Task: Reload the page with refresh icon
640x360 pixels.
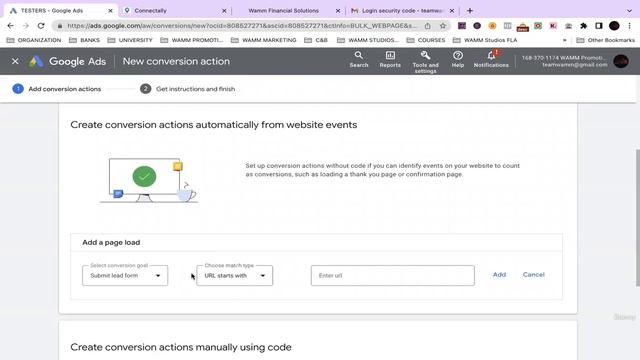Action: tap(41, 26)
